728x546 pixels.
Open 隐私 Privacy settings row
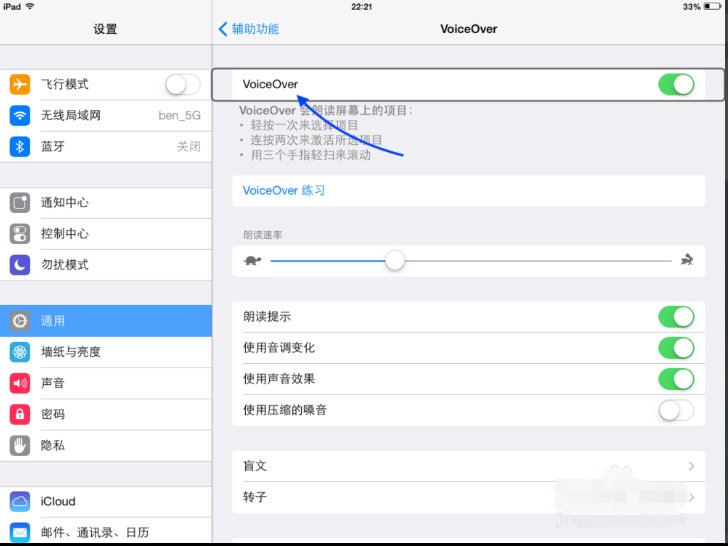click(x=106, y=446)
